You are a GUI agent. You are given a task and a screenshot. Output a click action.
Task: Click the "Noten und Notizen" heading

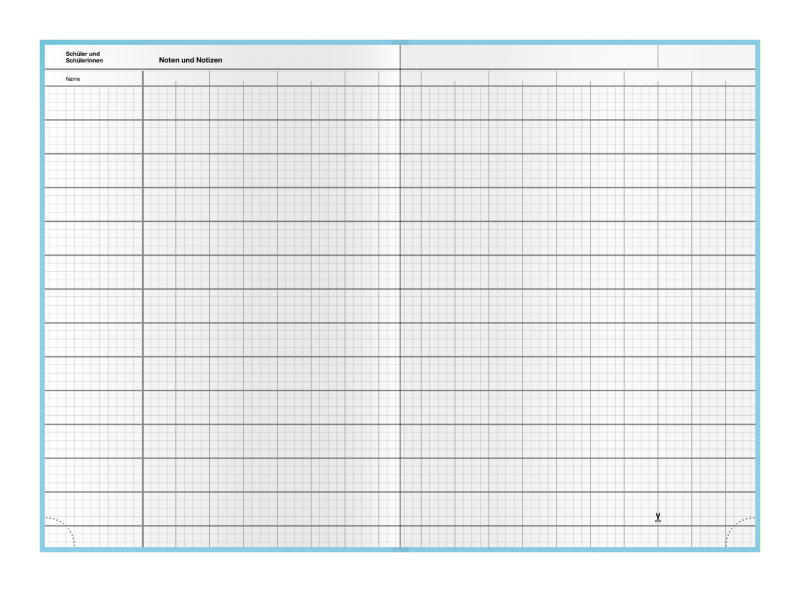[190, 60]
